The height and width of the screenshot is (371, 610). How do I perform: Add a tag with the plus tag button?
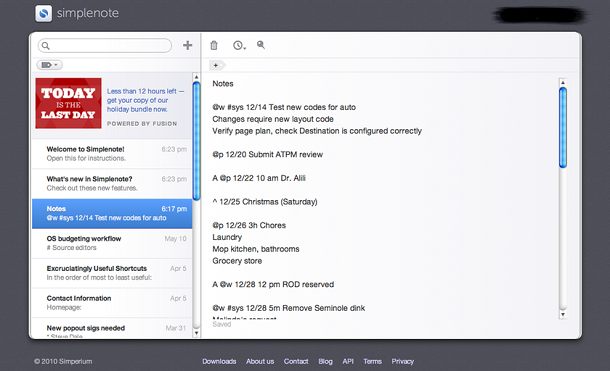tap(217, 65)
